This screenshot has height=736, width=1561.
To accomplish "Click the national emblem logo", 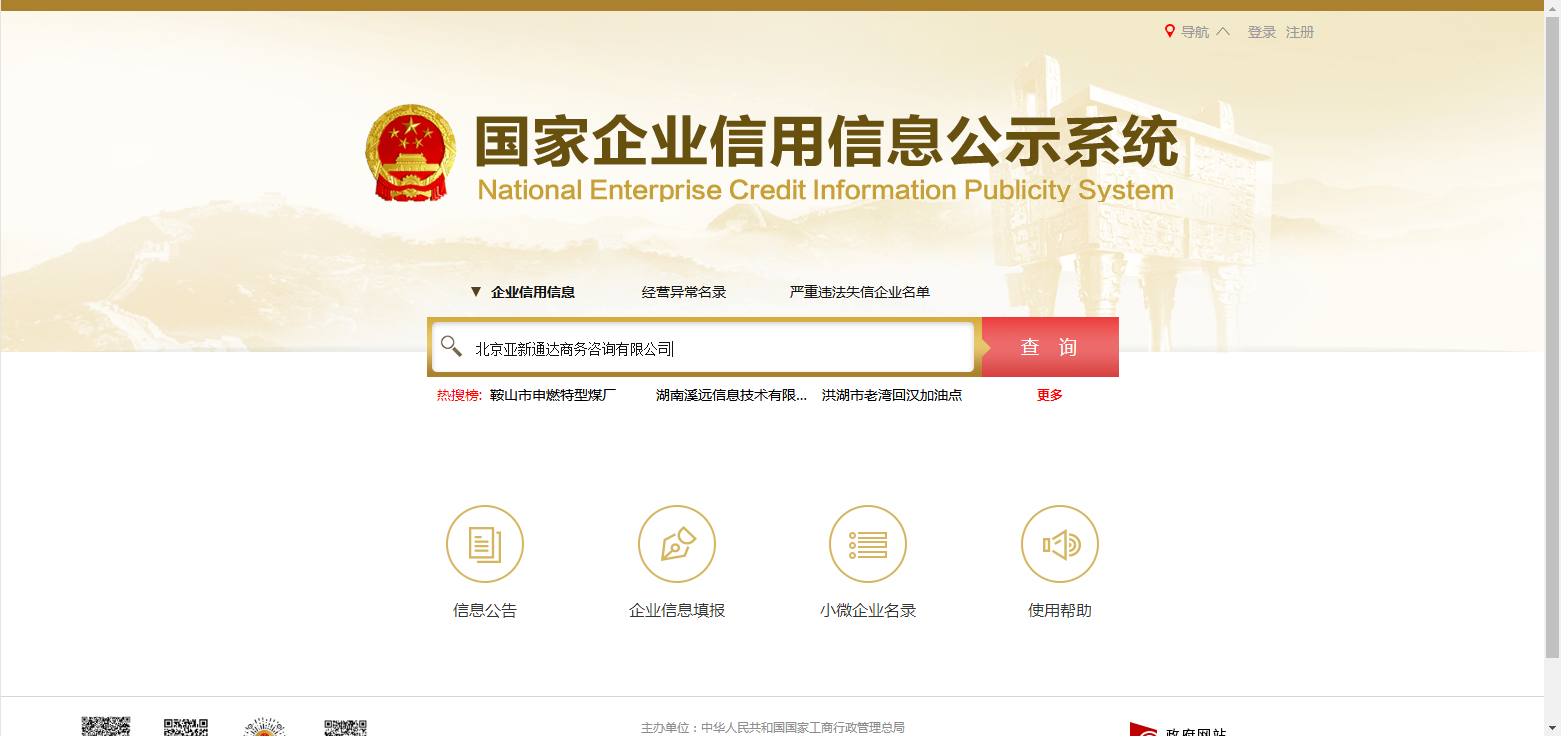I will (410, 153).
